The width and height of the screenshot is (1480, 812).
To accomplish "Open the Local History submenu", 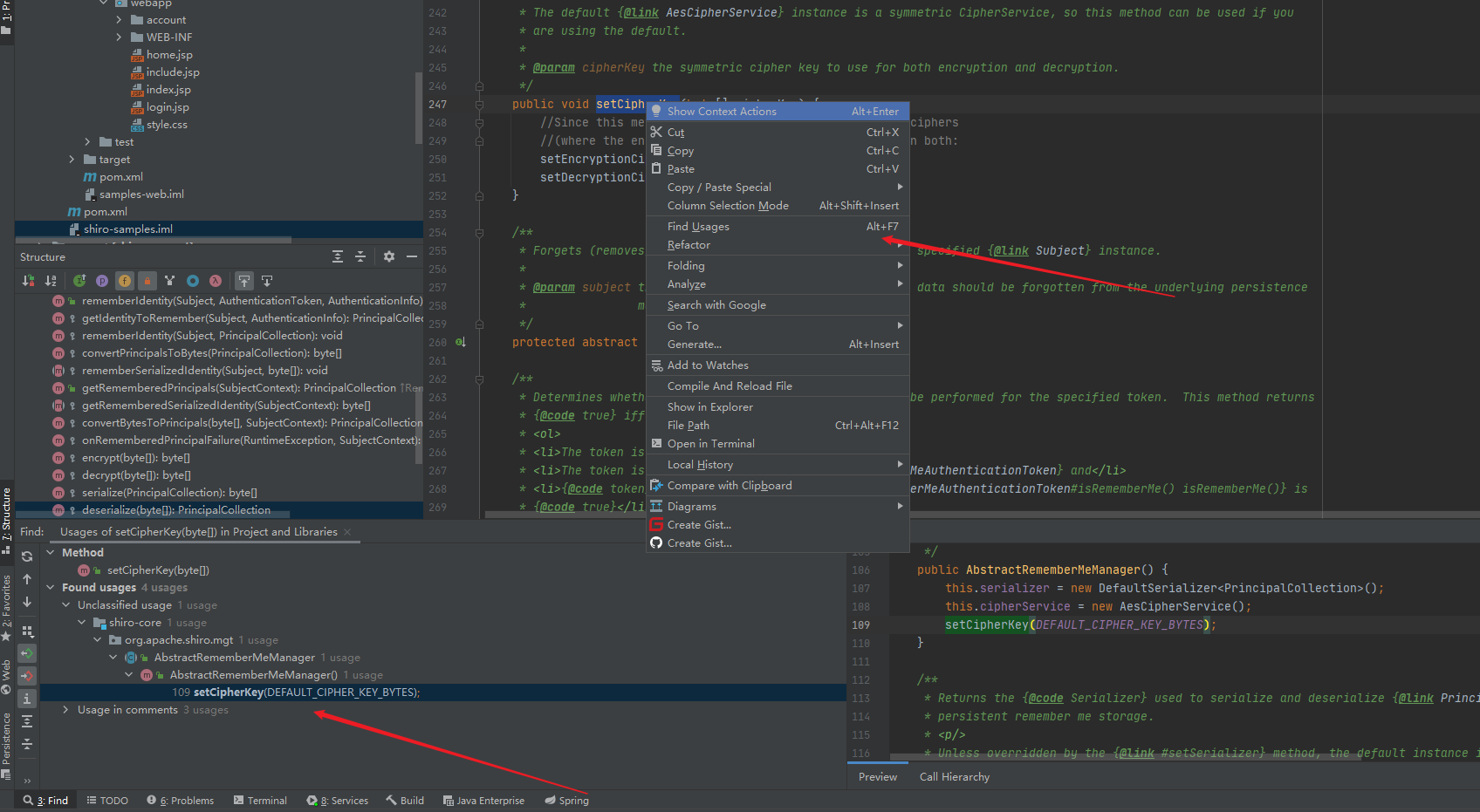I will (x=778, y=465).
